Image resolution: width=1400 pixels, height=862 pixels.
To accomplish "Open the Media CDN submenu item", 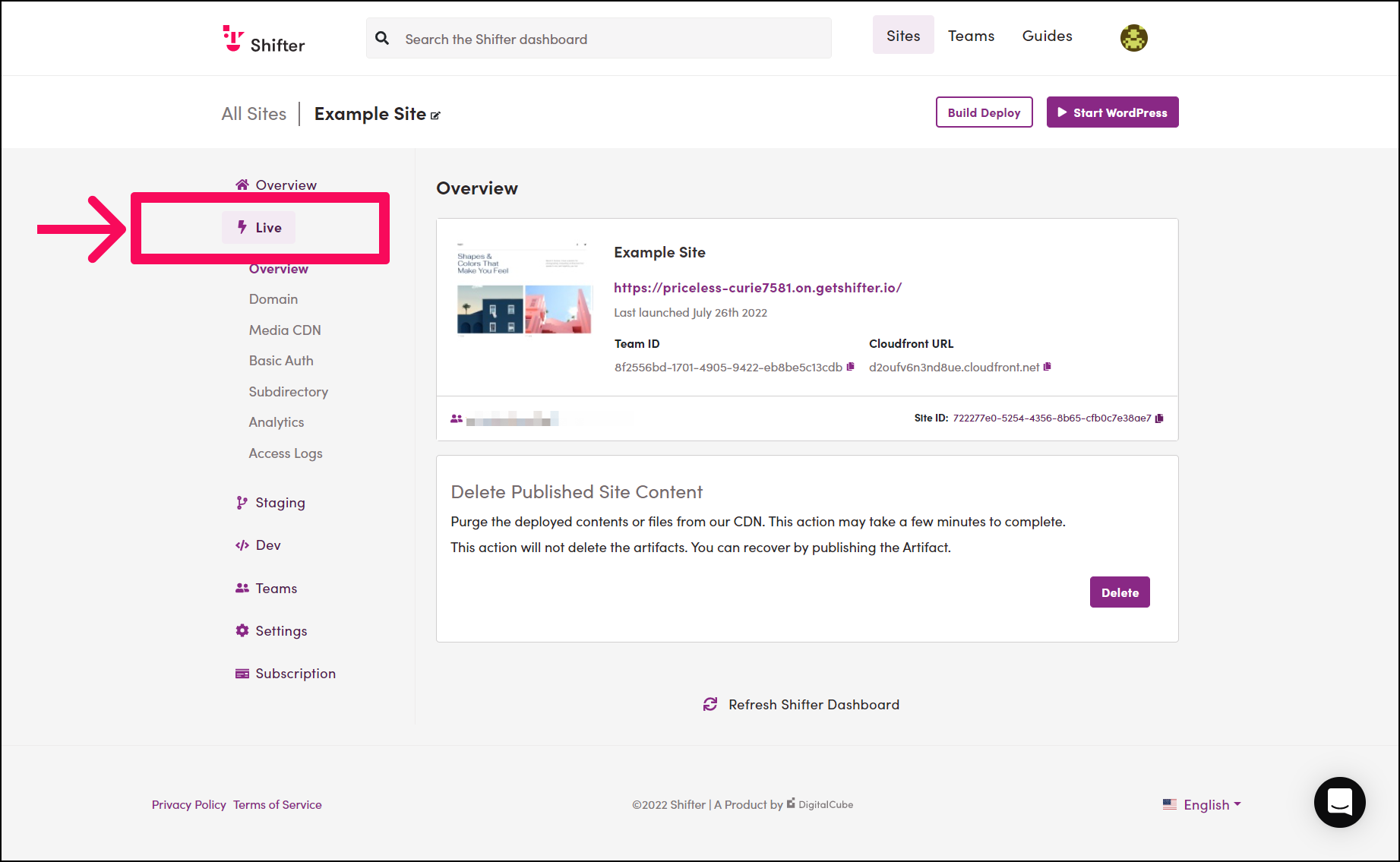I will 285,330.
